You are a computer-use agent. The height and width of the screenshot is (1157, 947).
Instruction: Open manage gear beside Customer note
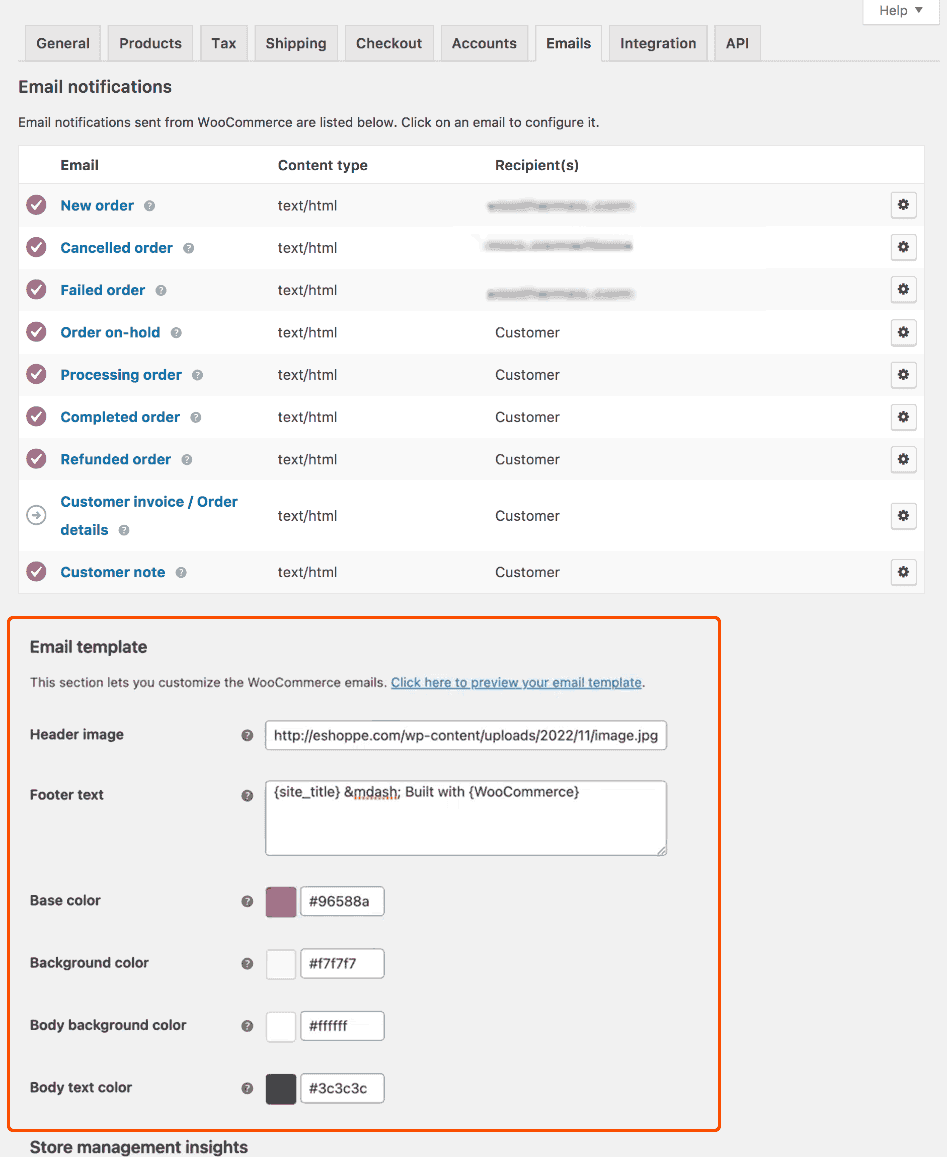(x=903, y=572)
